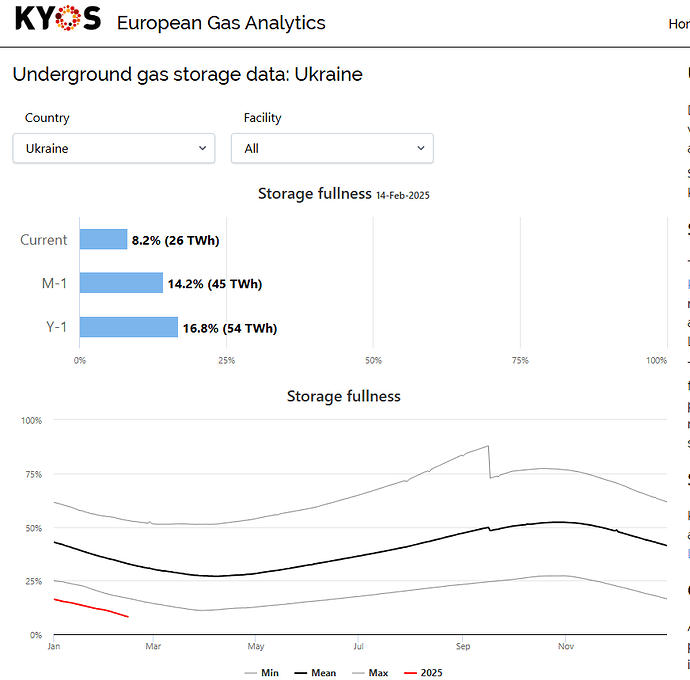Click the KYOS logo
The height and width of the screenshot is (680, 690).
58,18
